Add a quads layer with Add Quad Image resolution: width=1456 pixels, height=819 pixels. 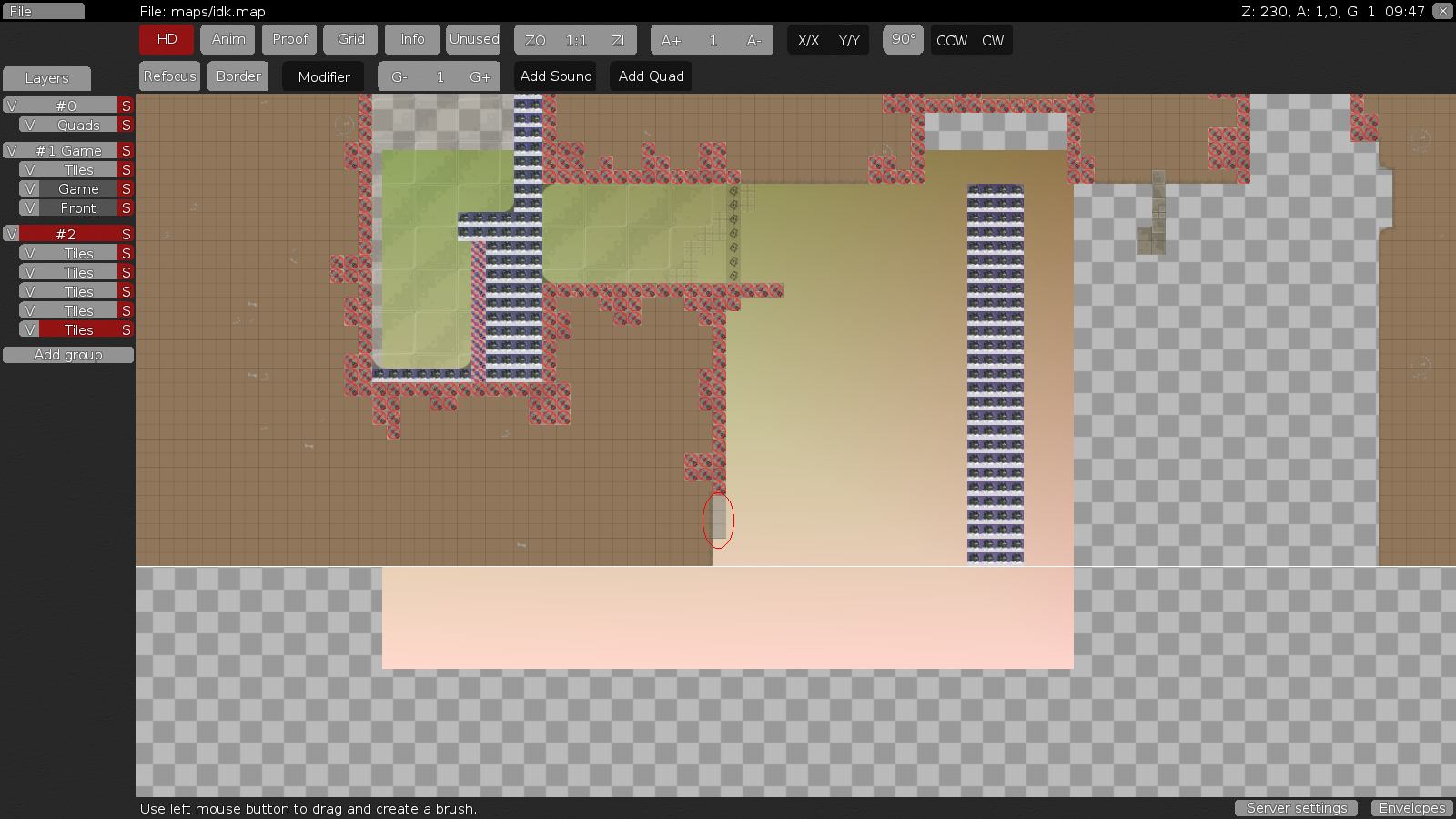(650, 76)
